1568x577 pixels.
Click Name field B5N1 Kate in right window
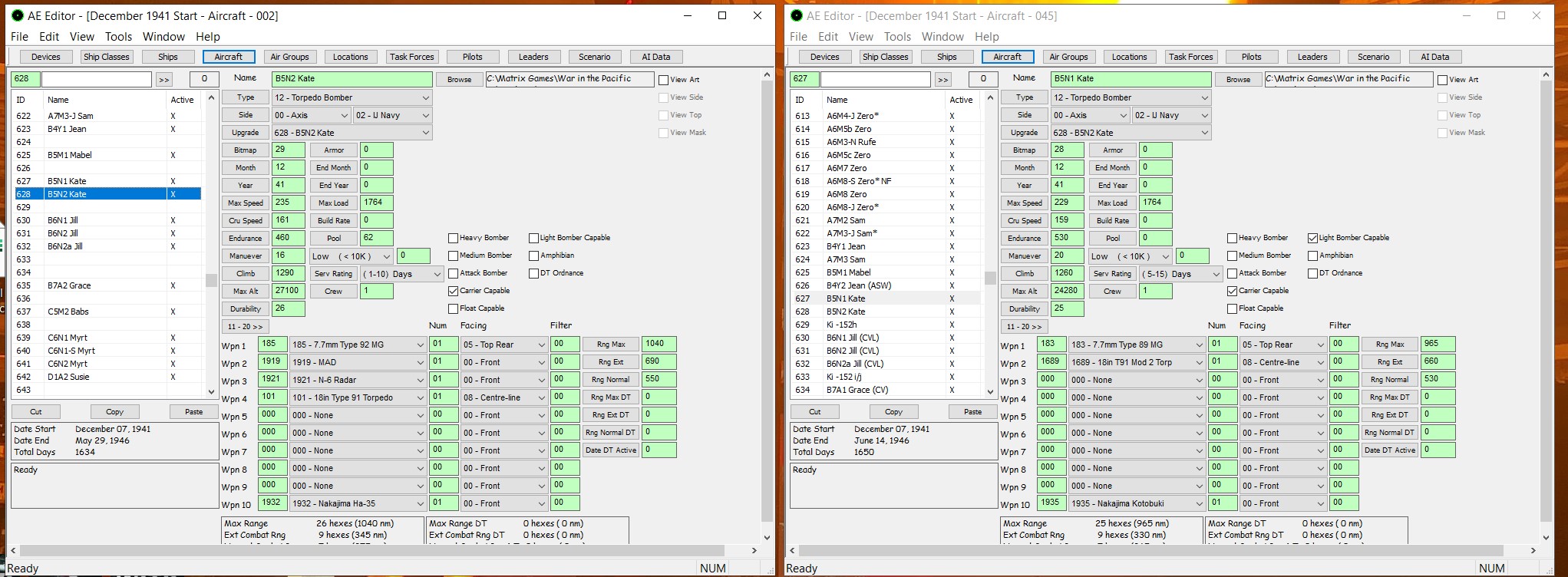pos(1131,79)
